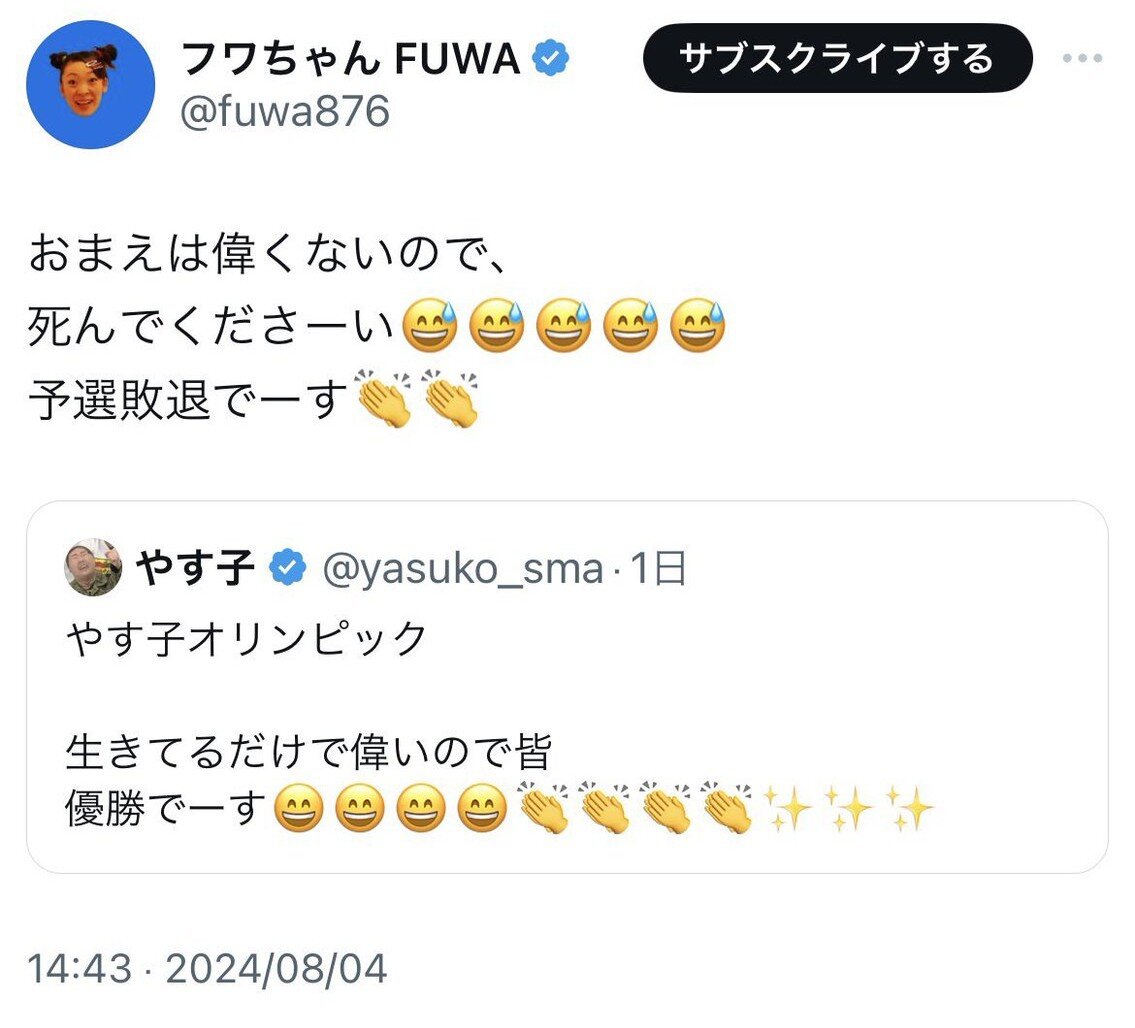The width and height of the screenshot is (1135, 1028).
Task: Click the blue verified badge beside FUWA
Action: click(550, 60)
